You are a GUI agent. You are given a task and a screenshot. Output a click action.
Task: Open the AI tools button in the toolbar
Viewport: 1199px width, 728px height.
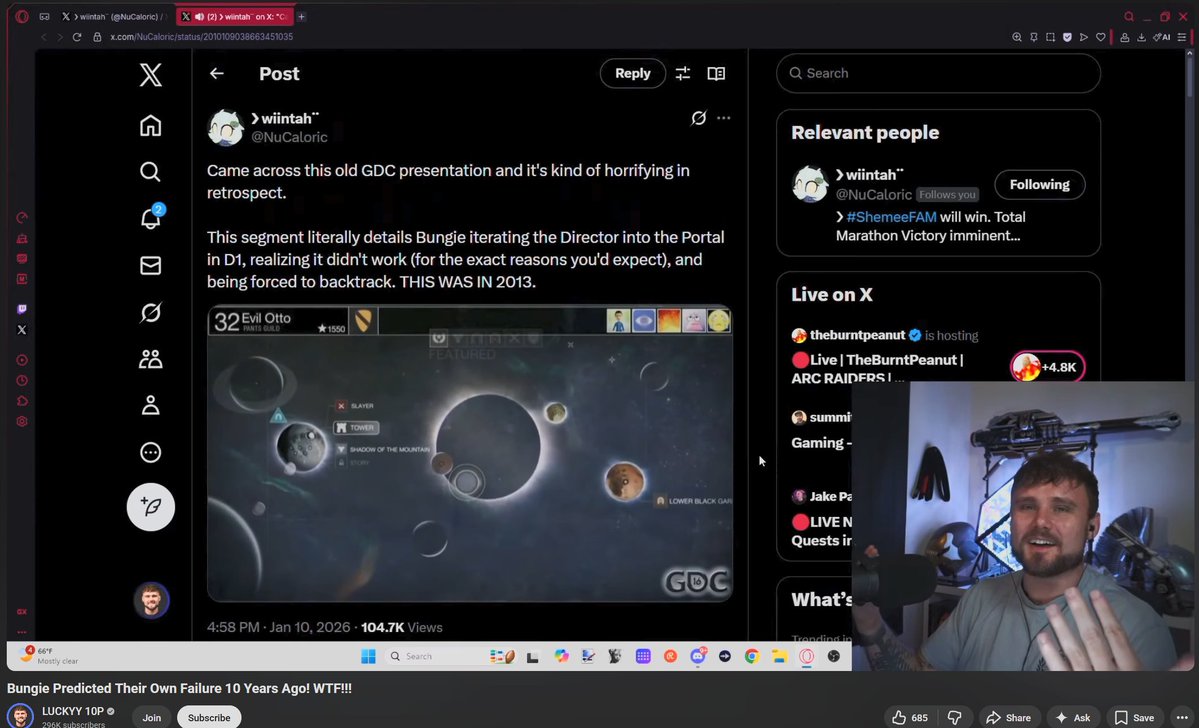pos(1162,37)
